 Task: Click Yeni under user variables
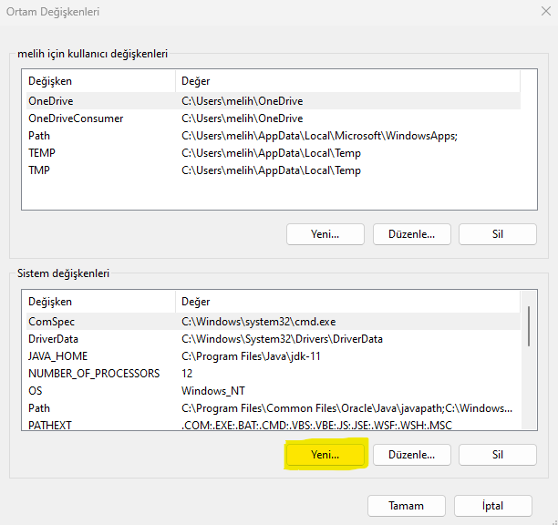(325, 234)
